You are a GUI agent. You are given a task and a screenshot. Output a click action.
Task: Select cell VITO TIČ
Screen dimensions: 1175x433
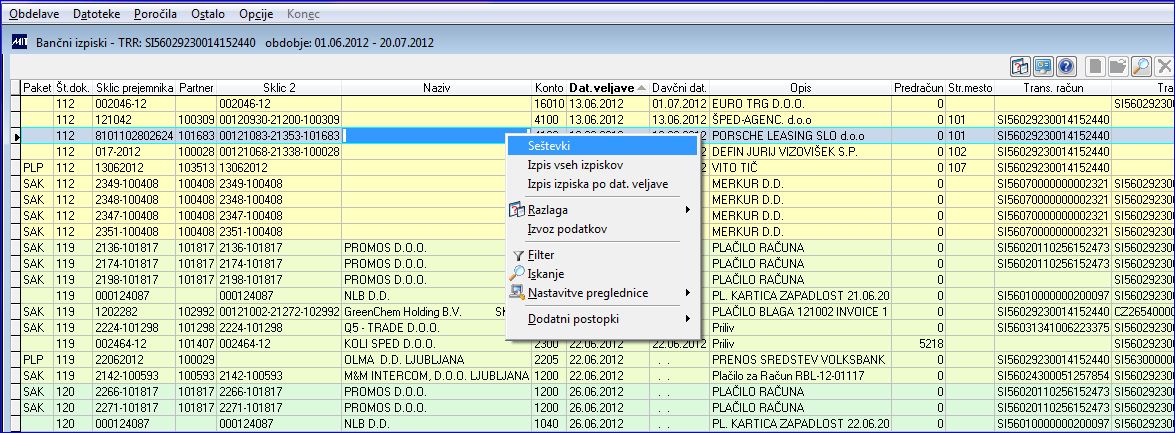pyautogui.click(x=800, y=167)
